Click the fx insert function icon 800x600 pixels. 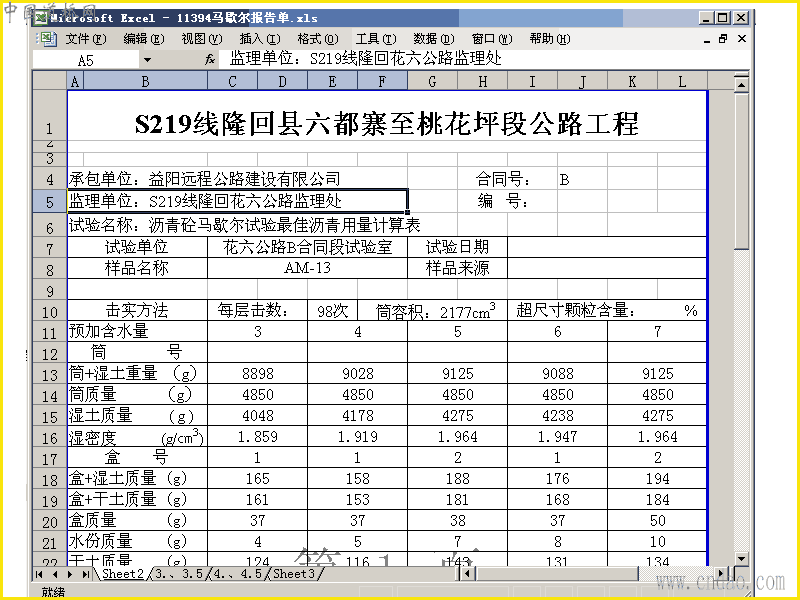point(210,60)
